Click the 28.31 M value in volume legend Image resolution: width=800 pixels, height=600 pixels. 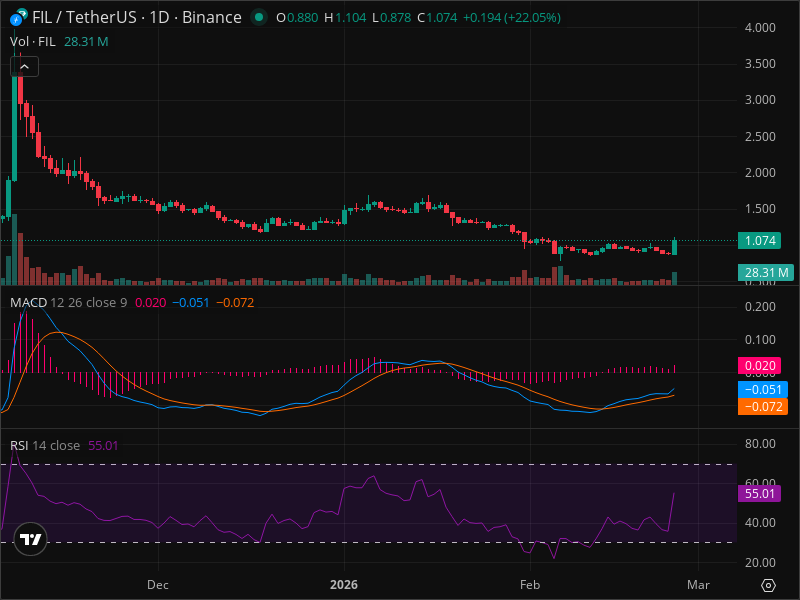click(x=86, y=42)
